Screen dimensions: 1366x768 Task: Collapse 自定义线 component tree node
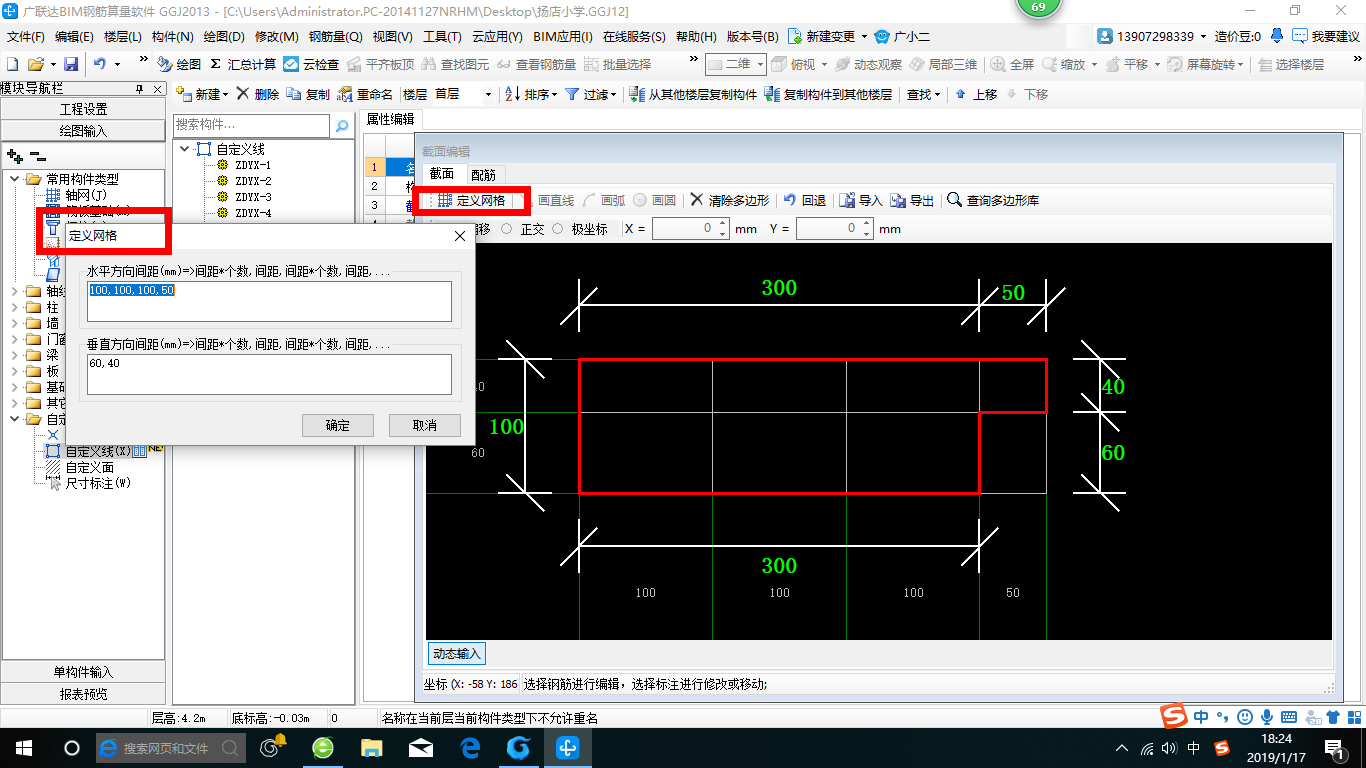tap(185, 149)
